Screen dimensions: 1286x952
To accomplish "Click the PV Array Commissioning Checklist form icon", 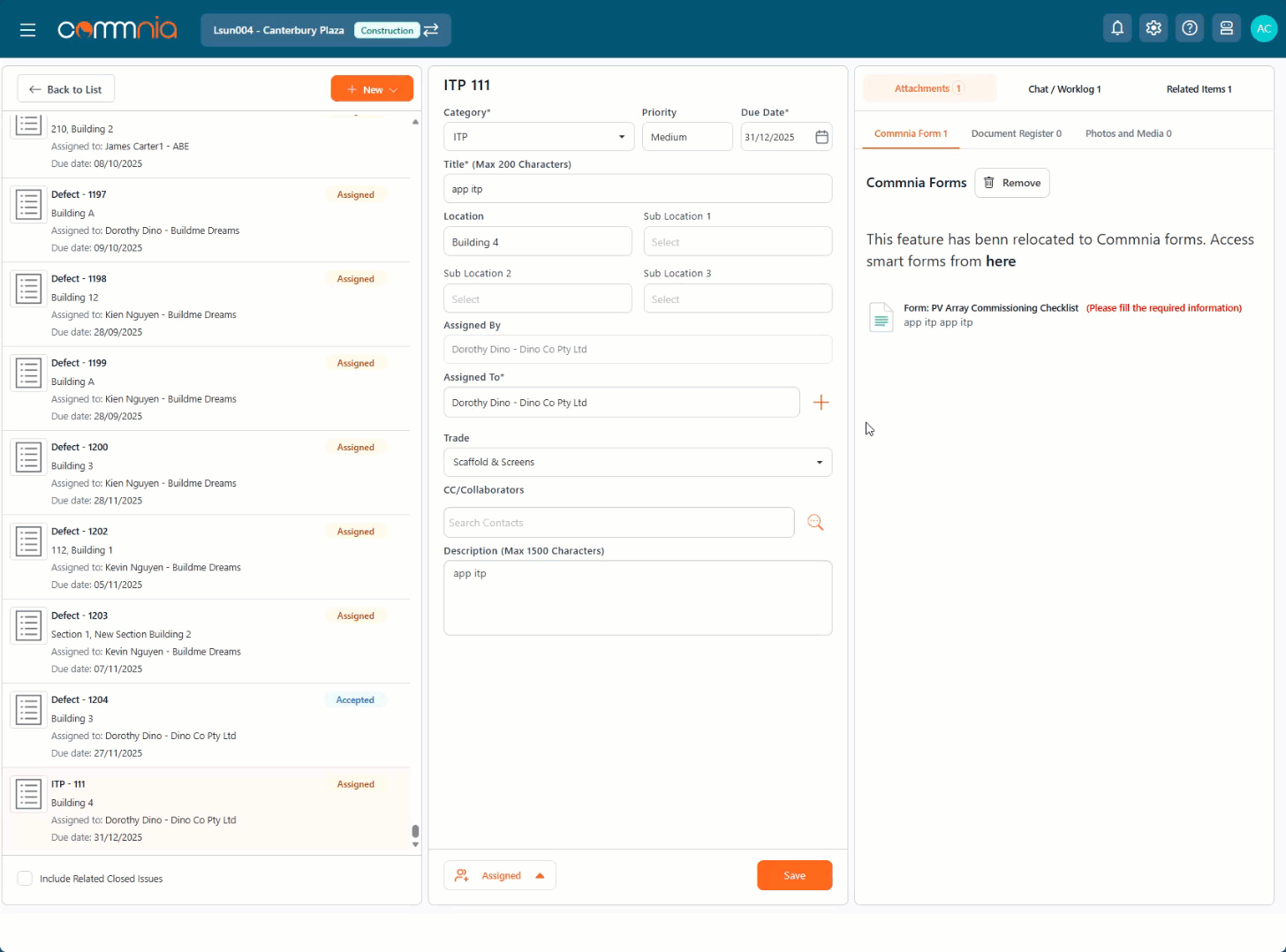I will point(881,317).
